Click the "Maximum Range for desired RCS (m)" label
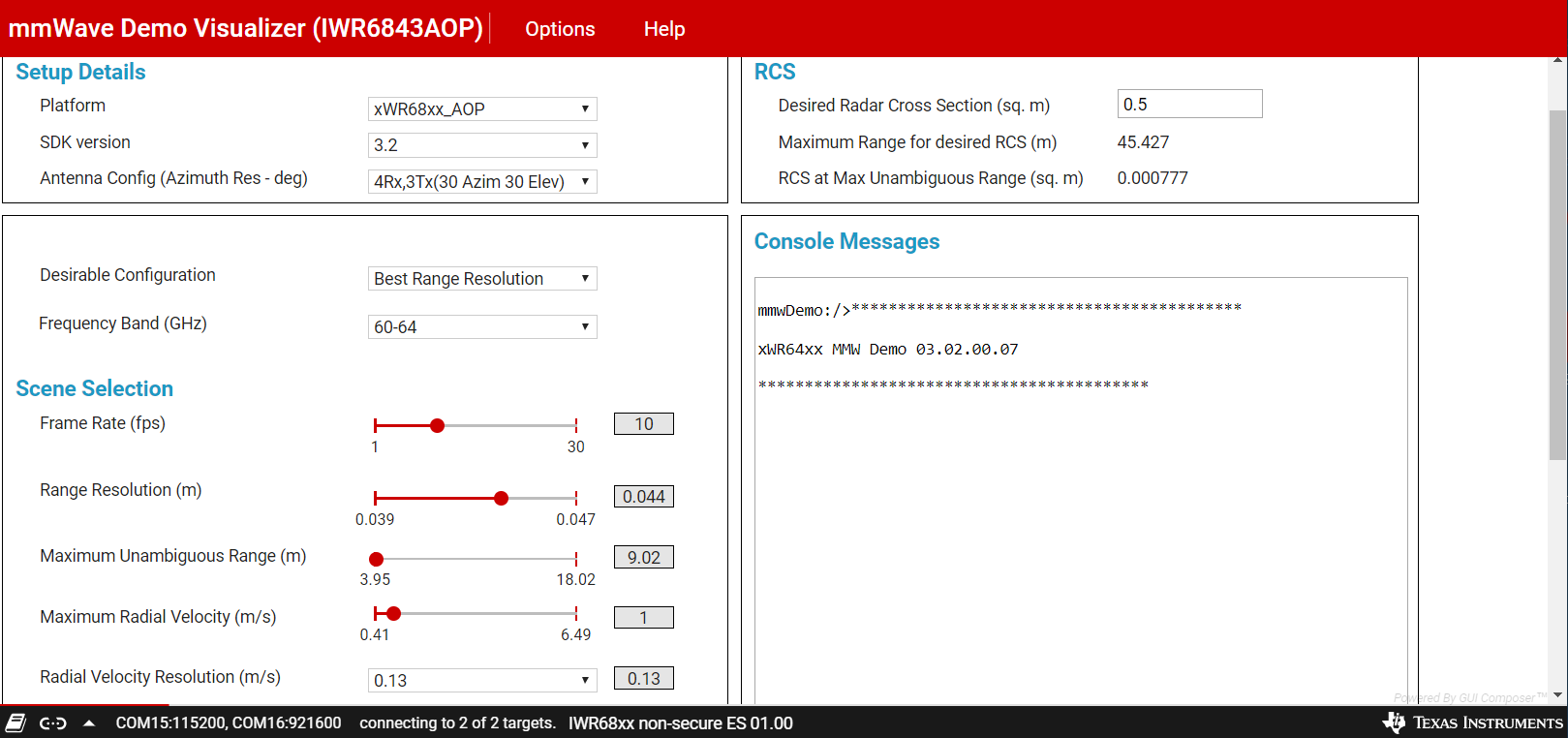The height and width of the screenshot is (738, 1568). point(917,142)
